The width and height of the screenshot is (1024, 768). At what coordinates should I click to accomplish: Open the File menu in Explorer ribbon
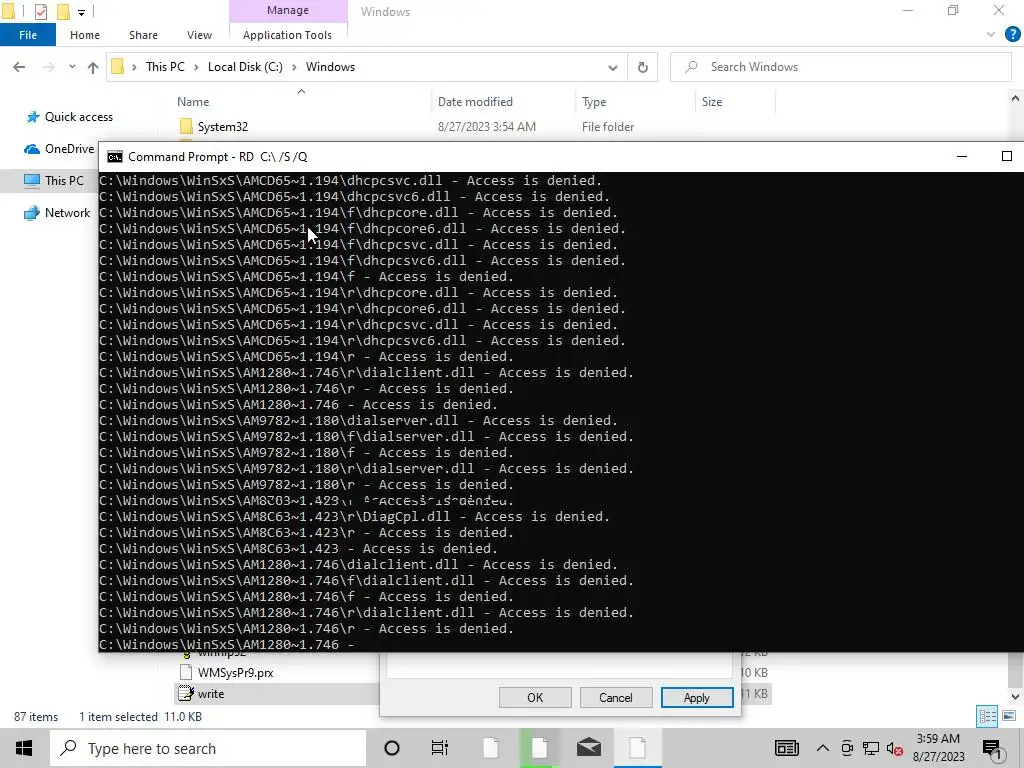coord(27,35)
